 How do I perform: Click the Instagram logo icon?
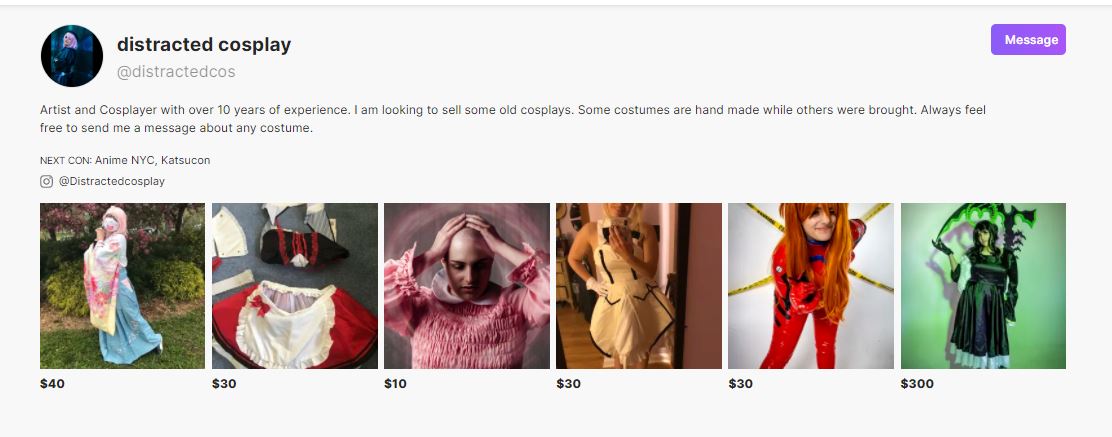pos(46,182)
